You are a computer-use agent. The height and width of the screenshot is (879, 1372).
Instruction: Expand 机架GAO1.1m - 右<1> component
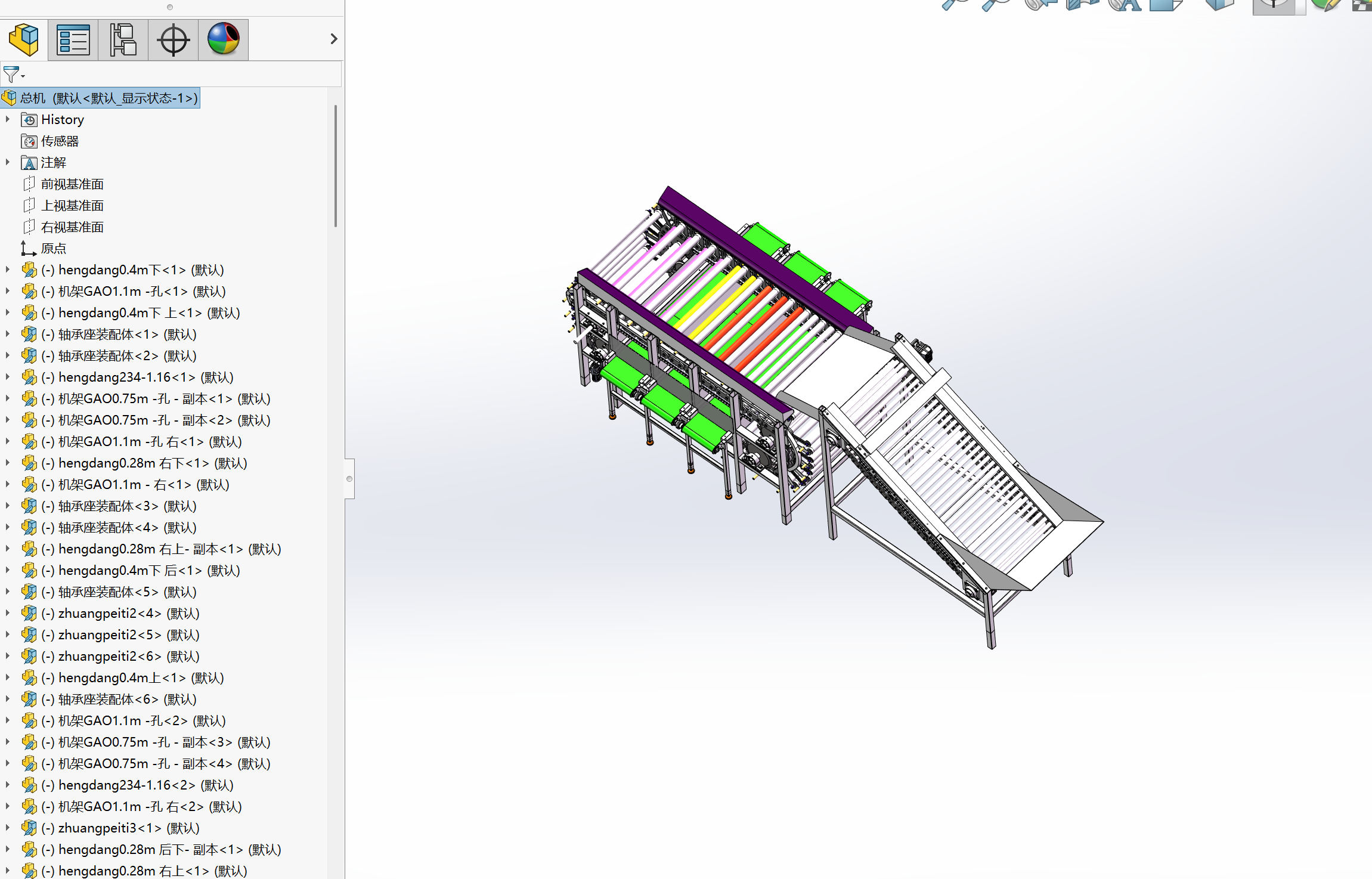pos(8,484)
